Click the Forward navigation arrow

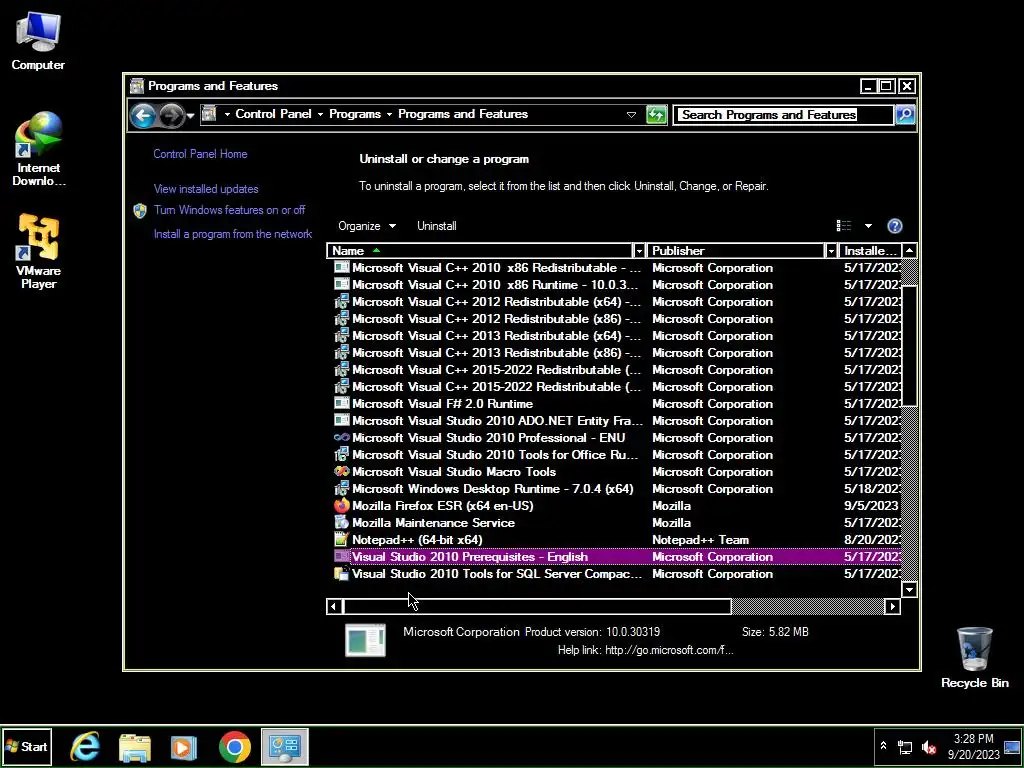pos(171,116)
